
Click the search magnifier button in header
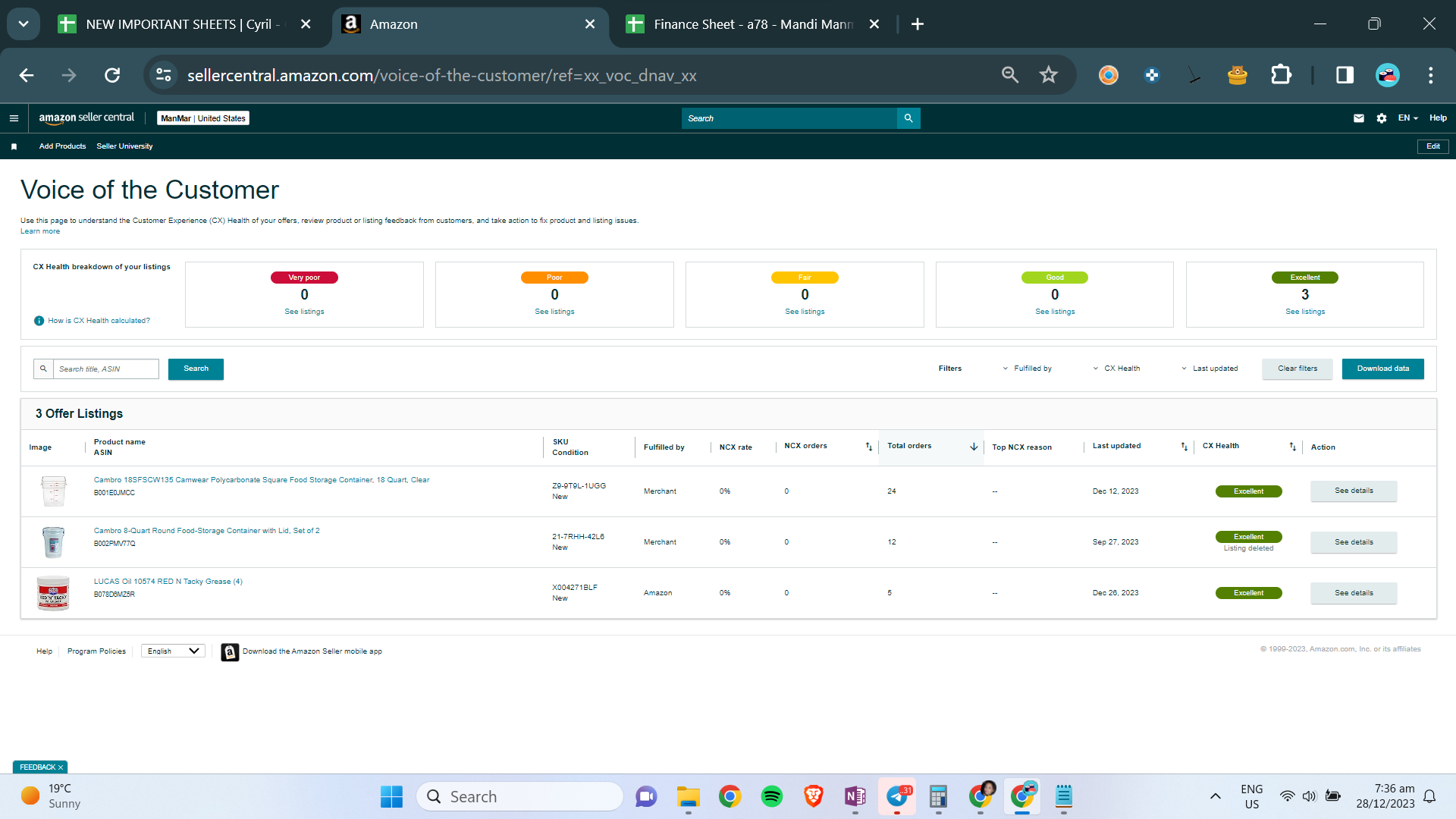(908, 118)
